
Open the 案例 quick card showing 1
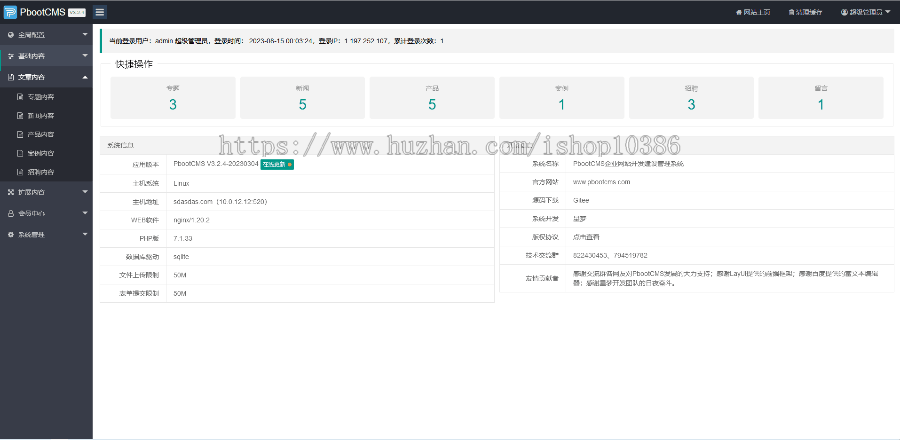tap(562, 98)
